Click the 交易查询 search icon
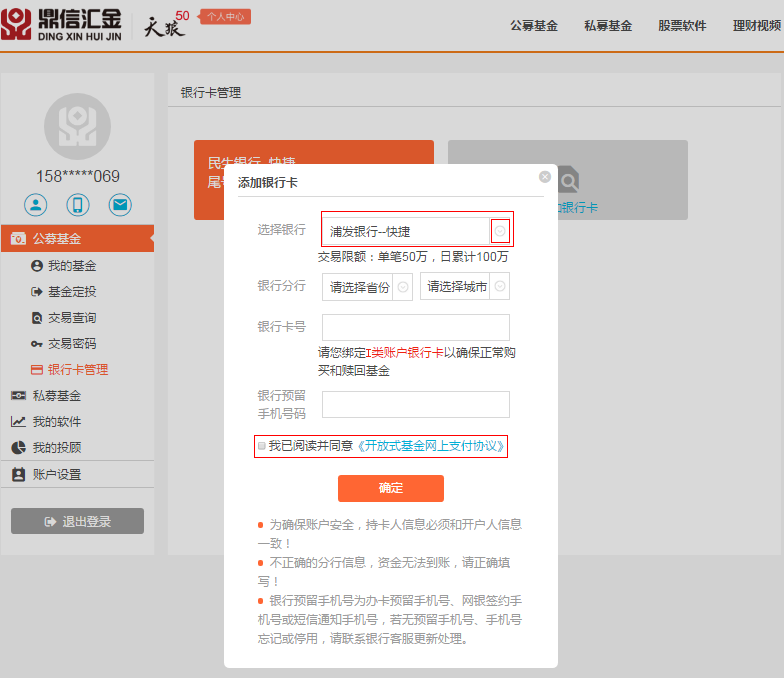This screenshot has width=784, height=678. point(36,318)
